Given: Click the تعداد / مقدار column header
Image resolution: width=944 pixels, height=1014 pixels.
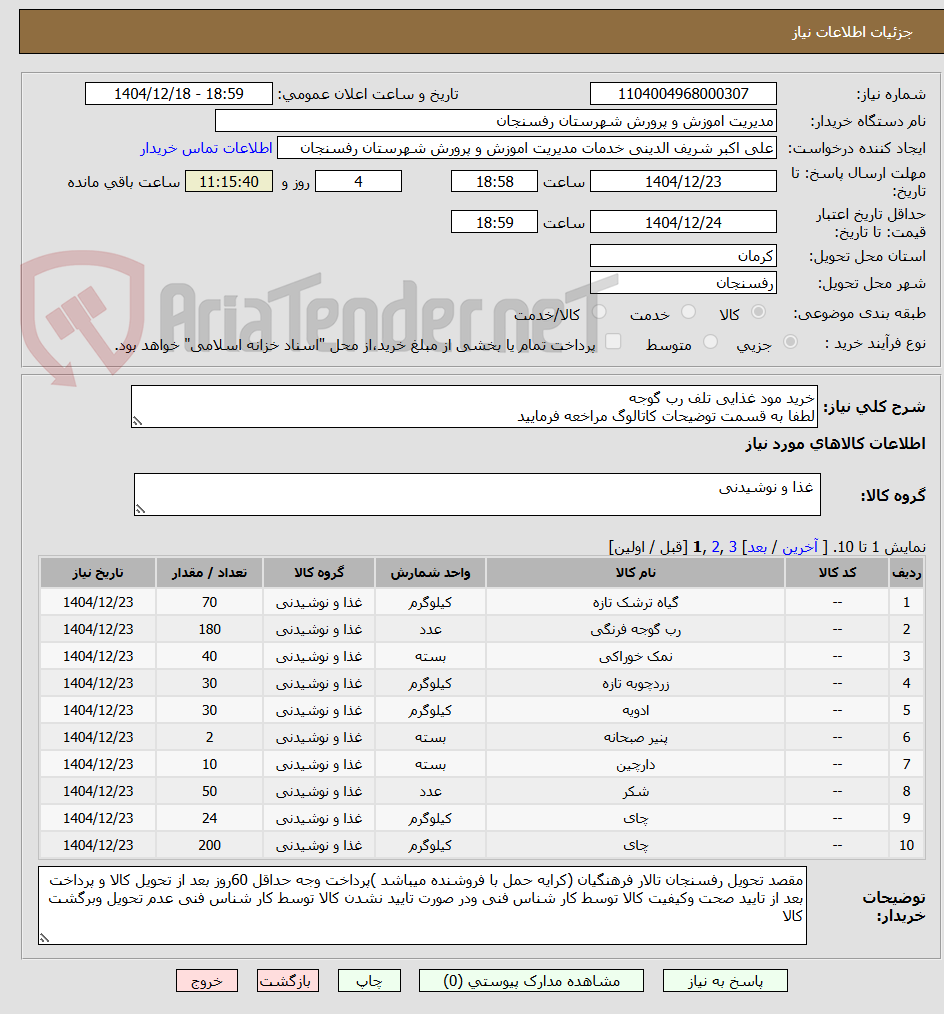Looking at the screenshot, I should 209,572.
